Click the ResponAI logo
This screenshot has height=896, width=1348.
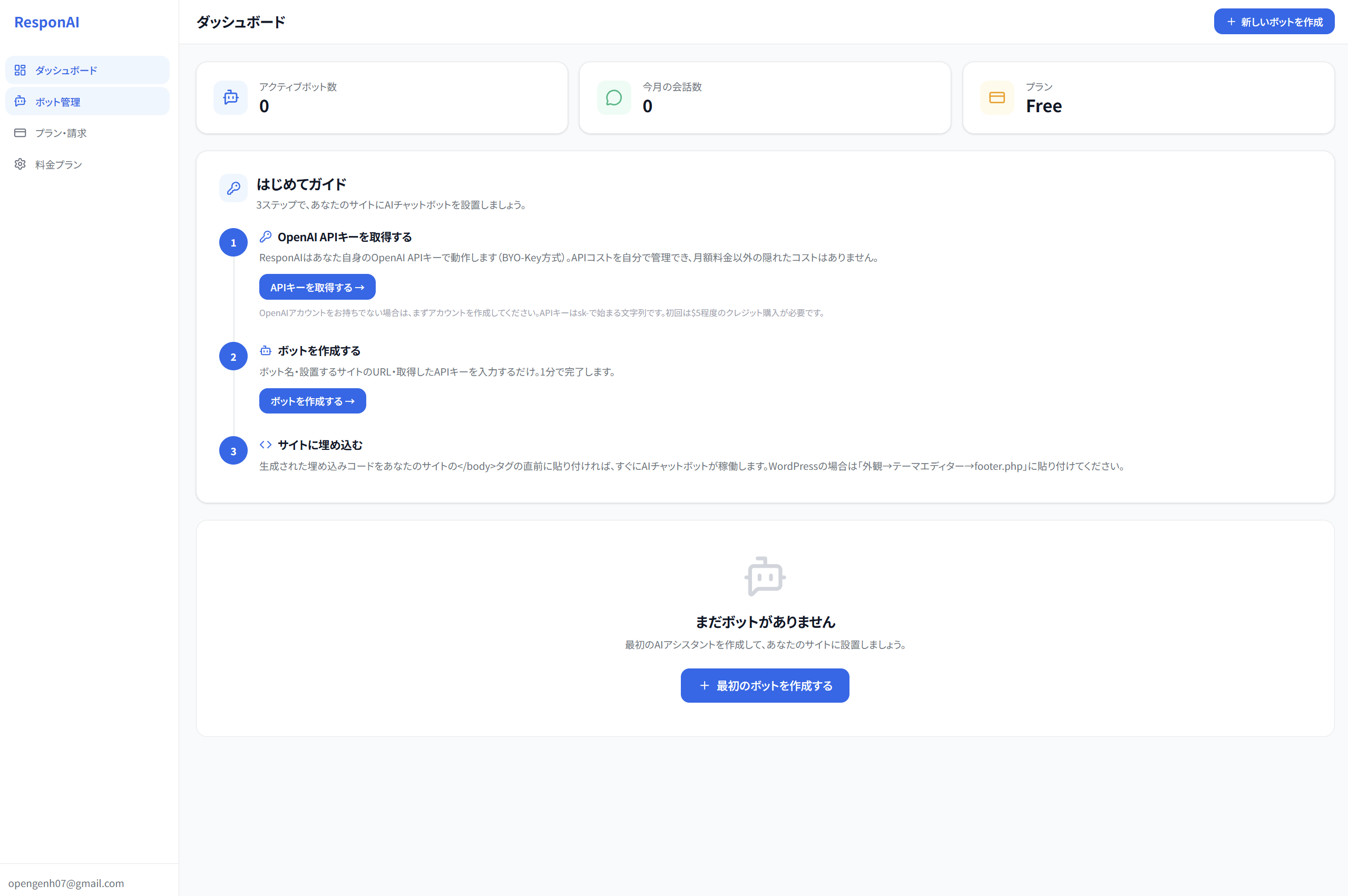point(47,22)
